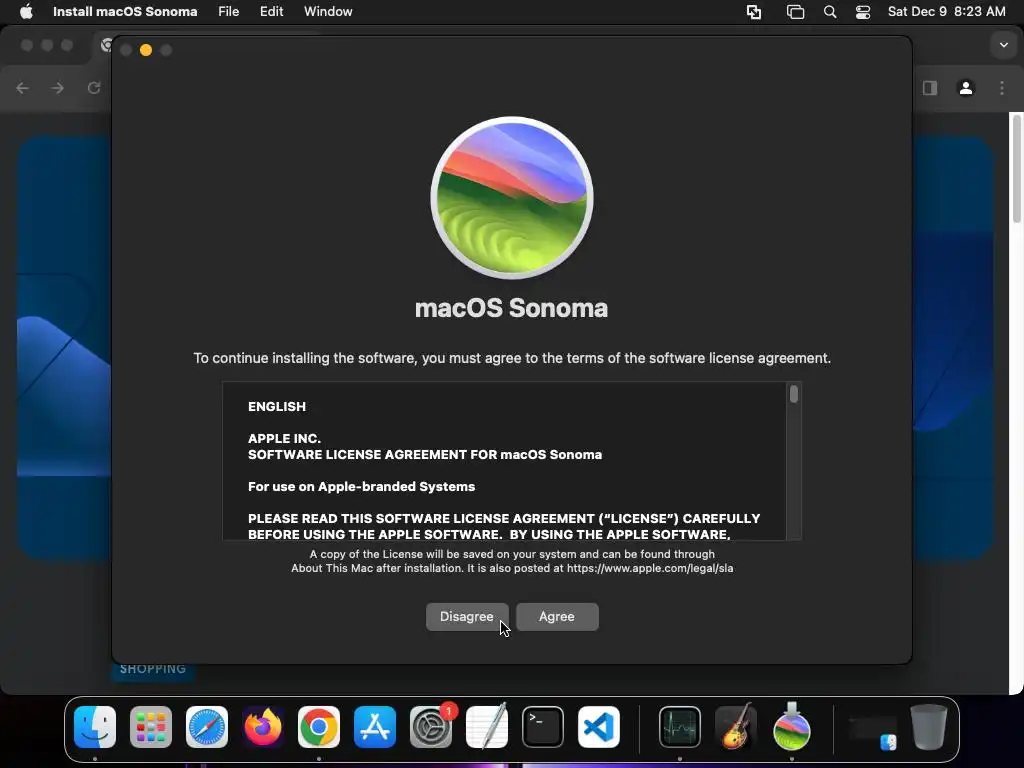
Task: Open the File menu
Action: point(229,12)
